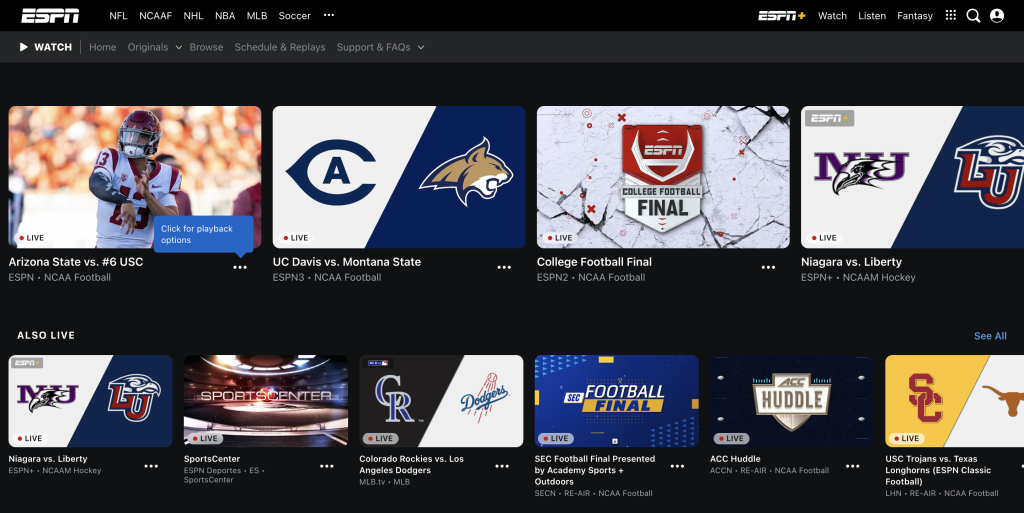Click SEC Football Final Presented title
Screen dimensions: 1024x513
point(594,470)
